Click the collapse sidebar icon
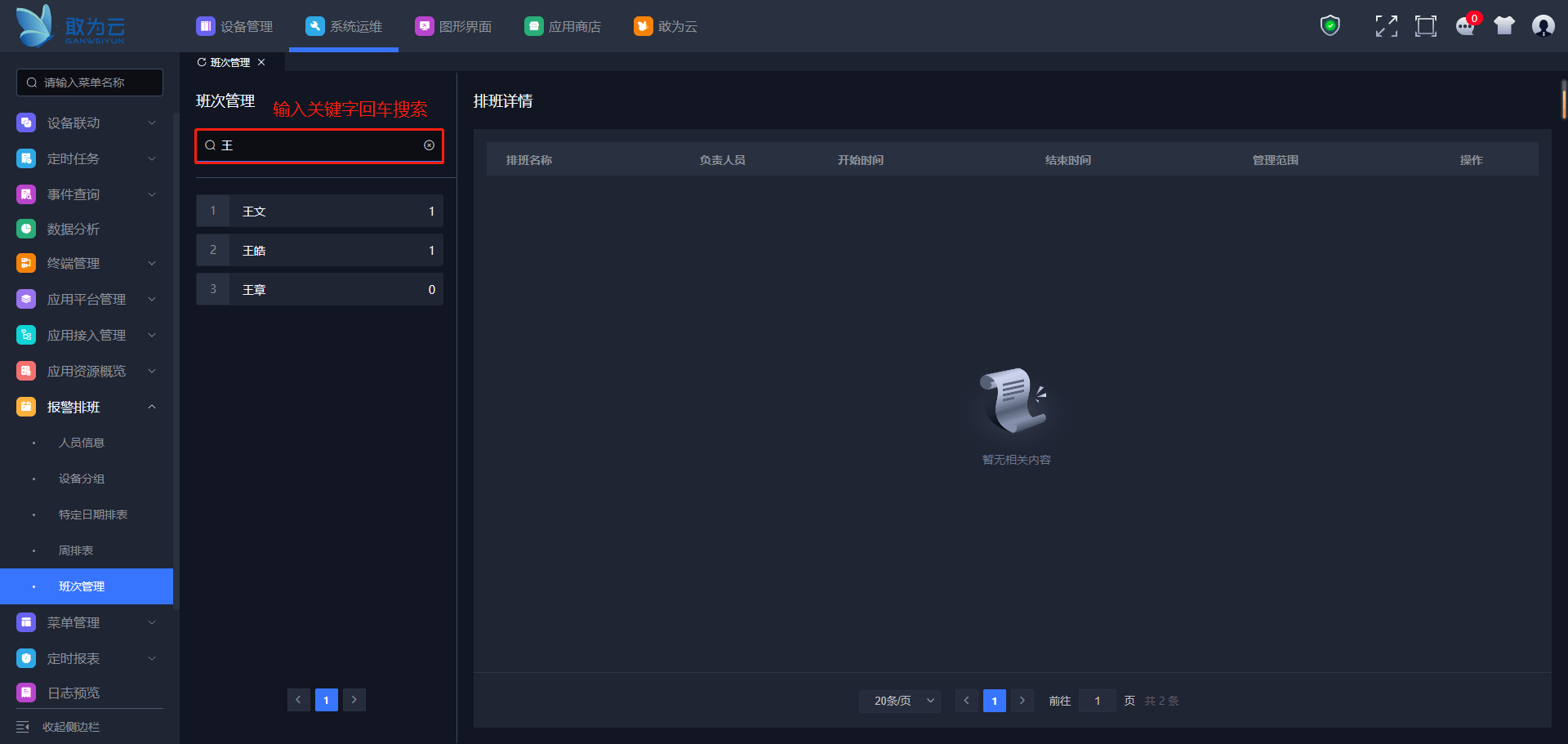 coord(23,727)
